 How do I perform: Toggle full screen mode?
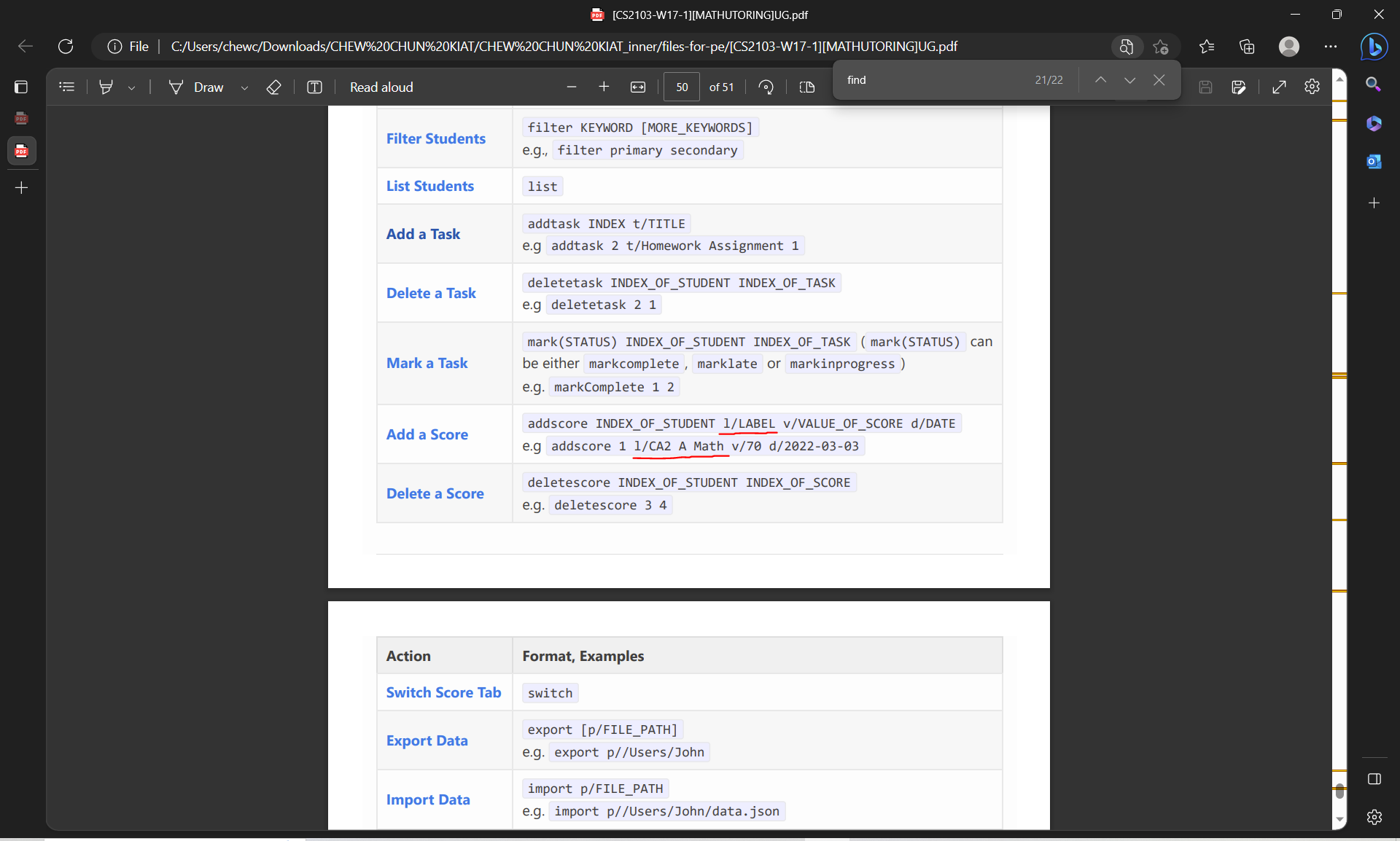point(1279,87)
